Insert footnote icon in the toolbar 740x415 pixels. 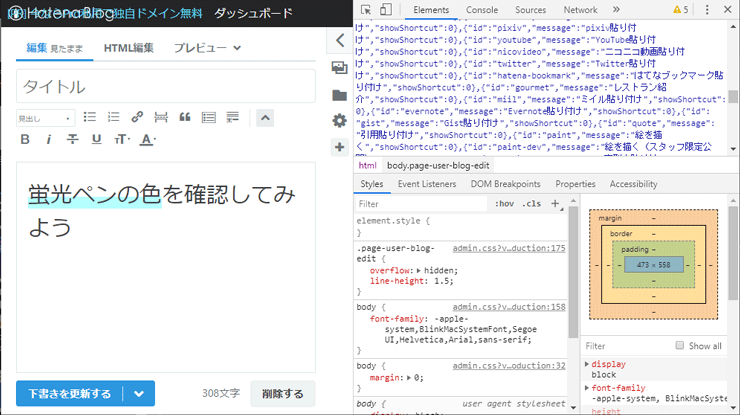[x=233, y=117]
